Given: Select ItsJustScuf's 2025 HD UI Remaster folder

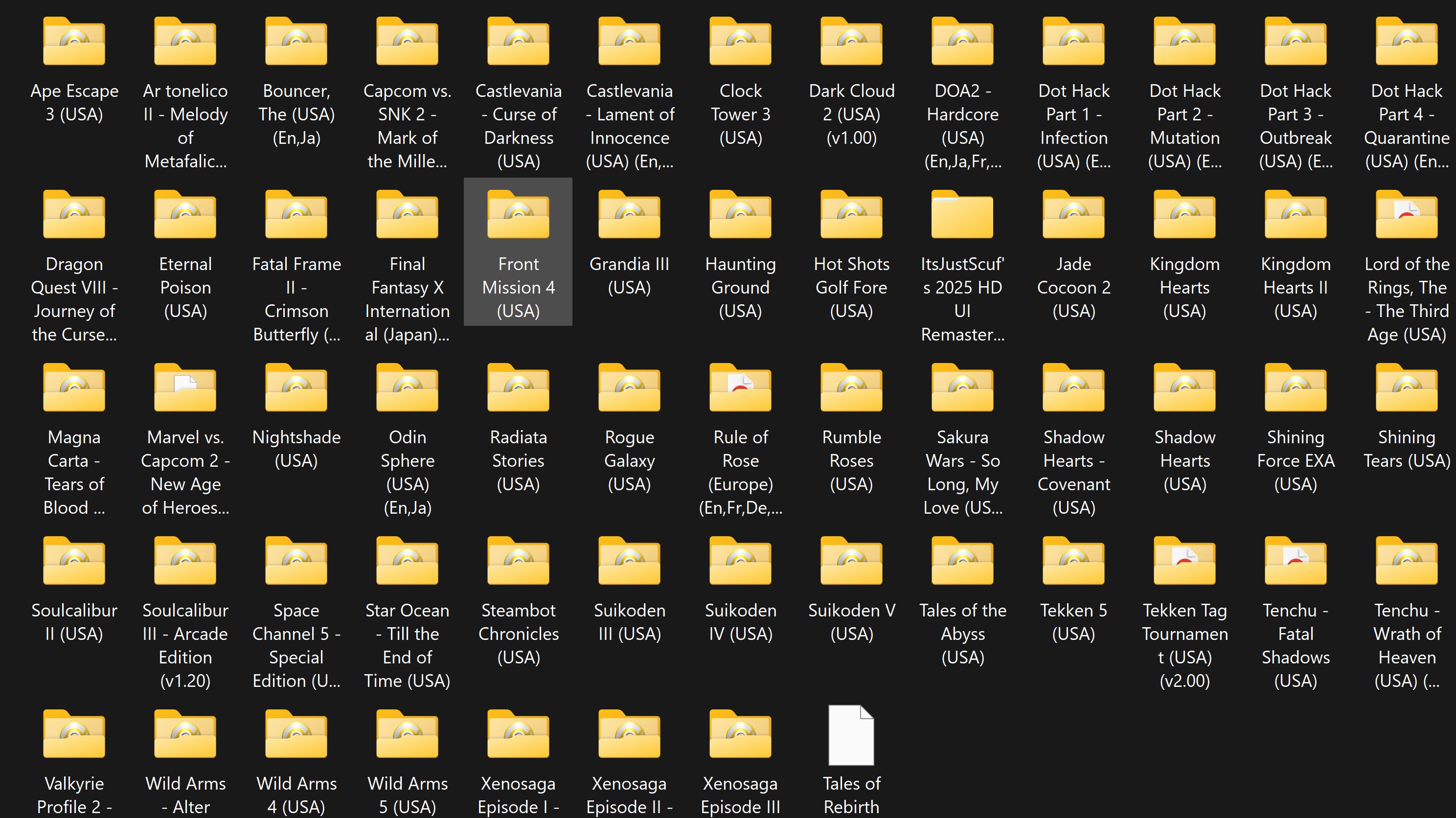Looking at the screenshot, I should point(962,214).
